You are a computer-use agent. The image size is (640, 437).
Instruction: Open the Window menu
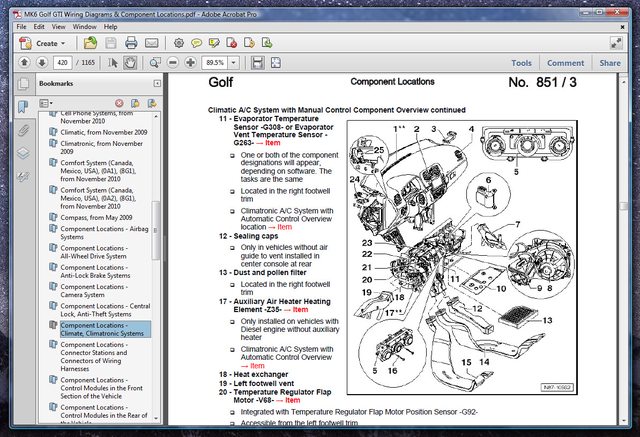[84, 27]
